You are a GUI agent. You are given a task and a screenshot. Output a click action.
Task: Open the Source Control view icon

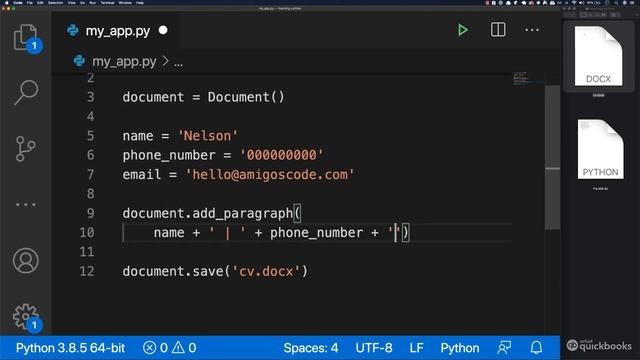[25, 149]
